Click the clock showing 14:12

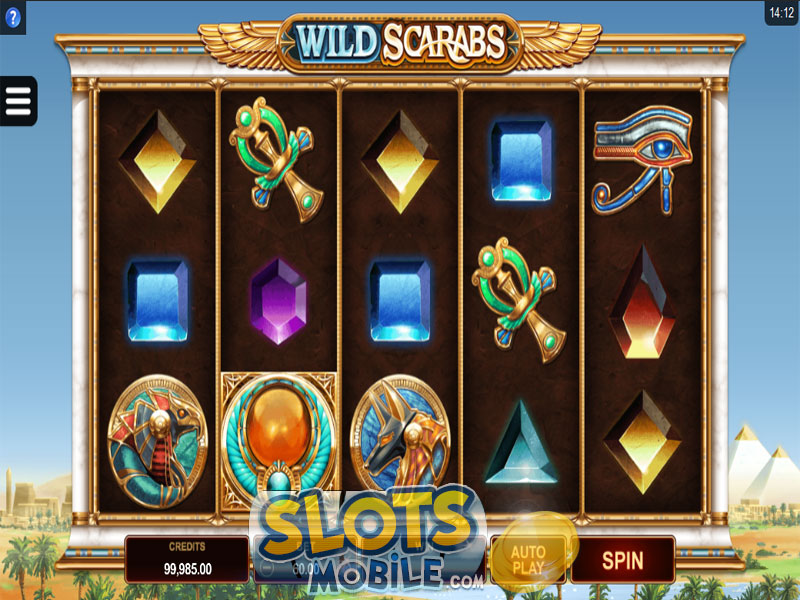point(782,13)
